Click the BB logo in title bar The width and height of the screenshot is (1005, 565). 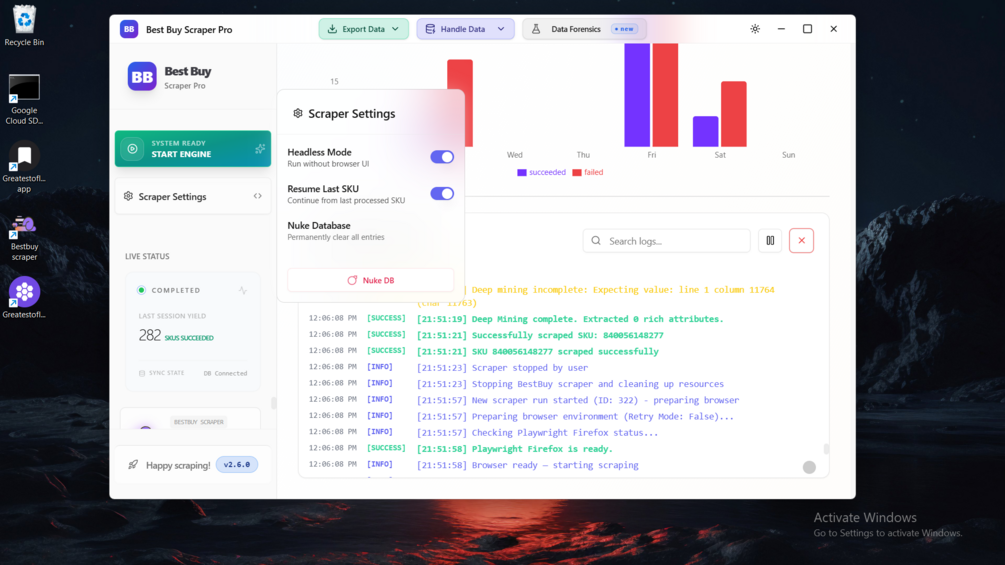coord(129,29)
